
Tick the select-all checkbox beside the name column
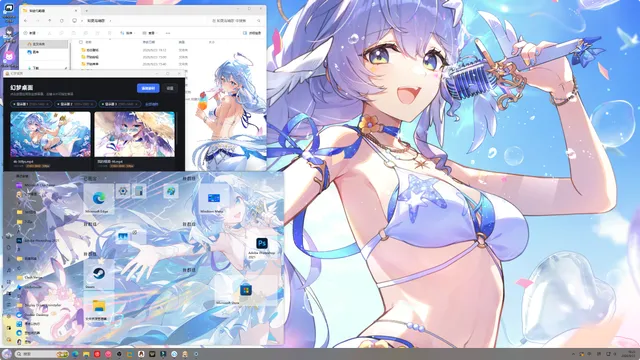(81, 42)
